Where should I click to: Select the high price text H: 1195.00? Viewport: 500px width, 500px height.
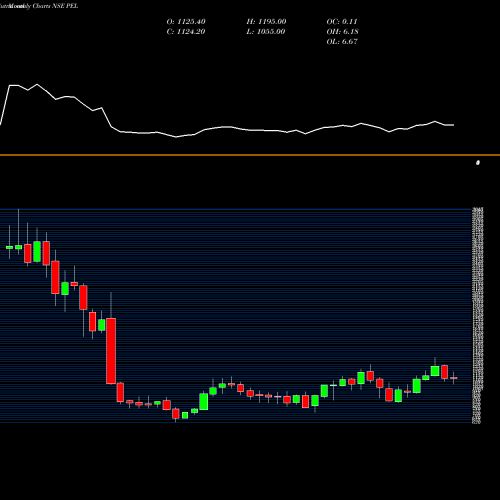coord(266,22)
